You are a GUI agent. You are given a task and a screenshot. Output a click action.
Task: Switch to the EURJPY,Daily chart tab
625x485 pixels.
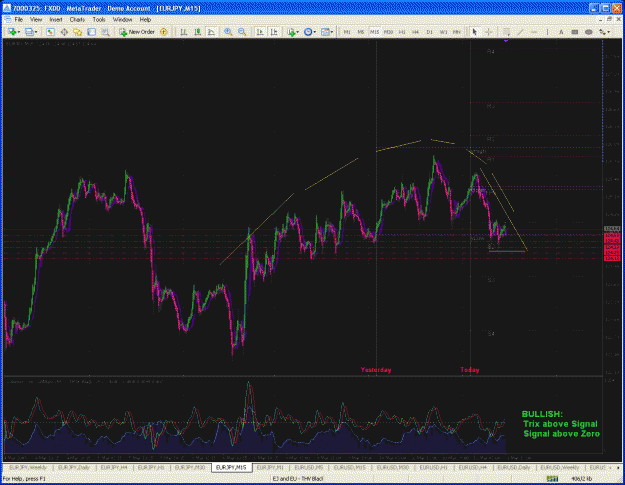point(75,467)
